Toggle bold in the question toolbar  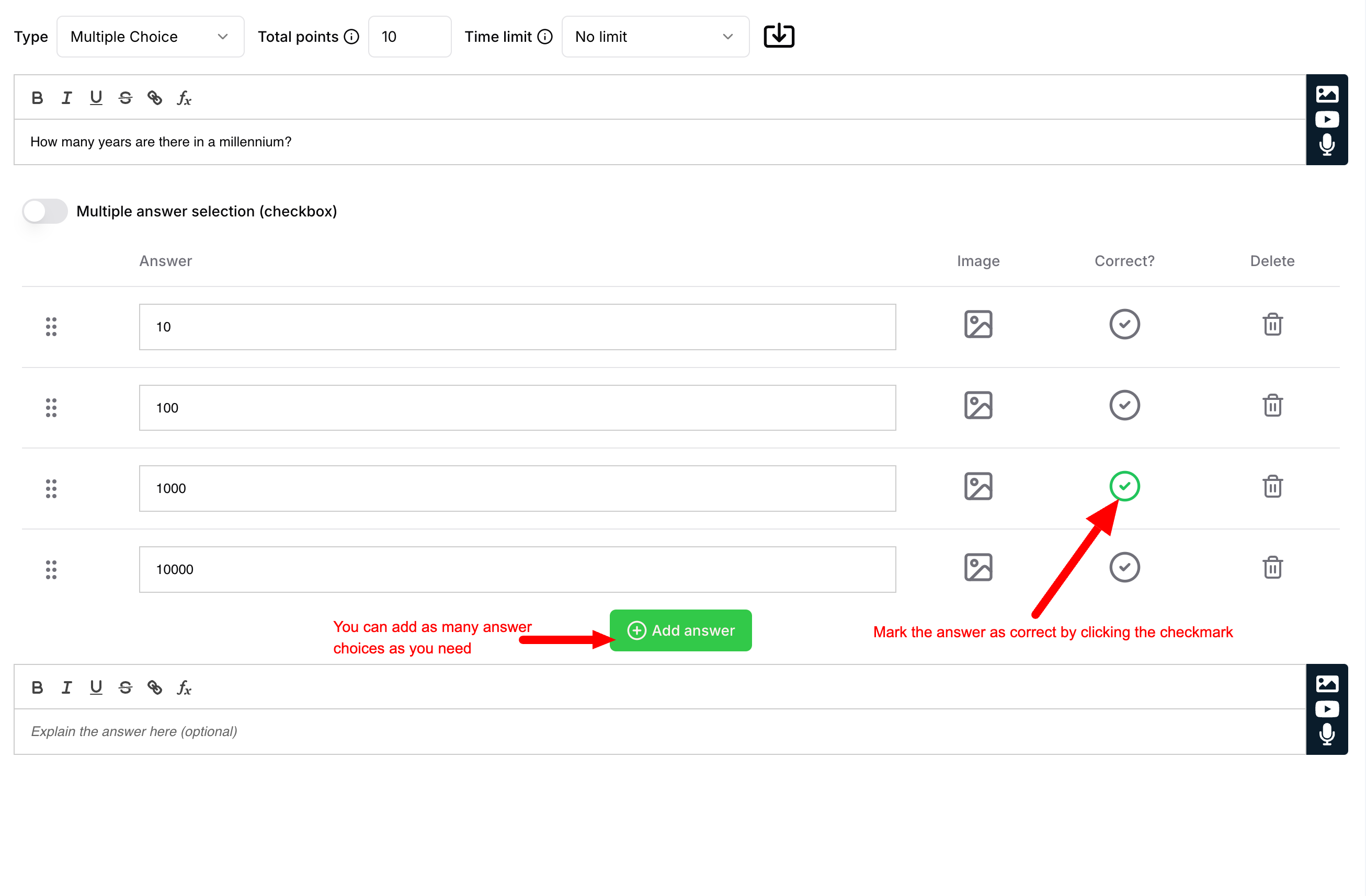pos(37,98)
